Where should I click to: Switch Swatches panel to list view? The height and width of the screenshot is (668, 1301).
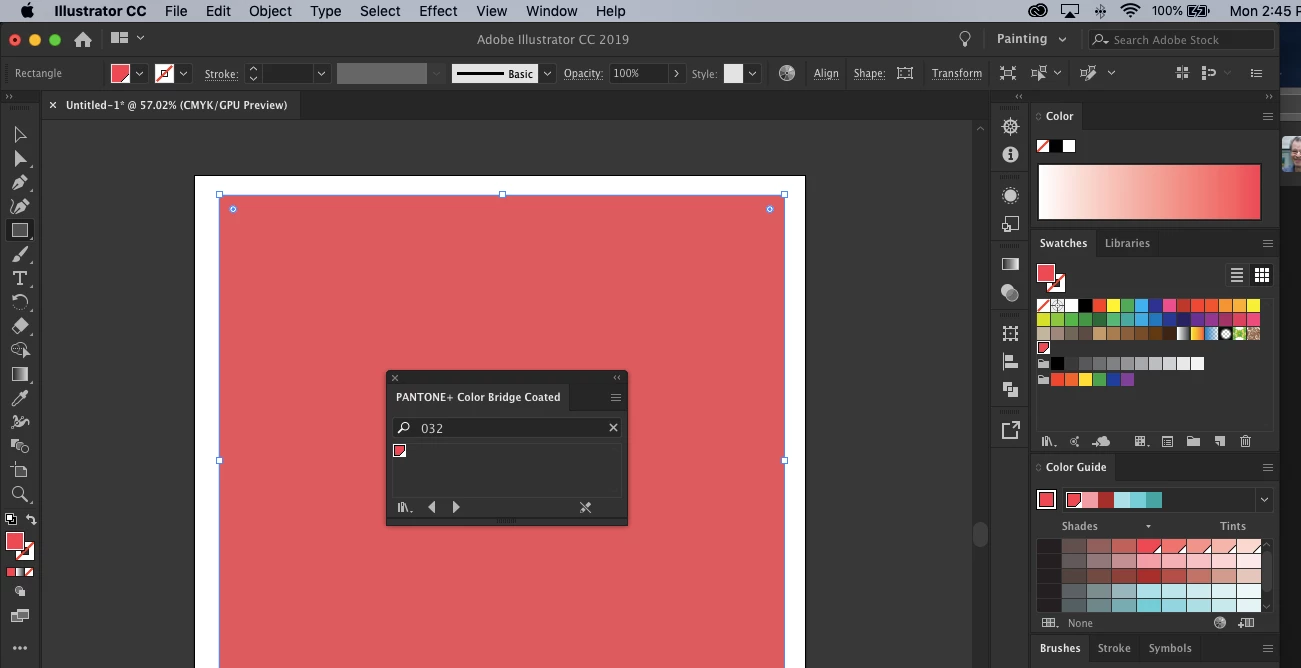(x=1237, y=275)
